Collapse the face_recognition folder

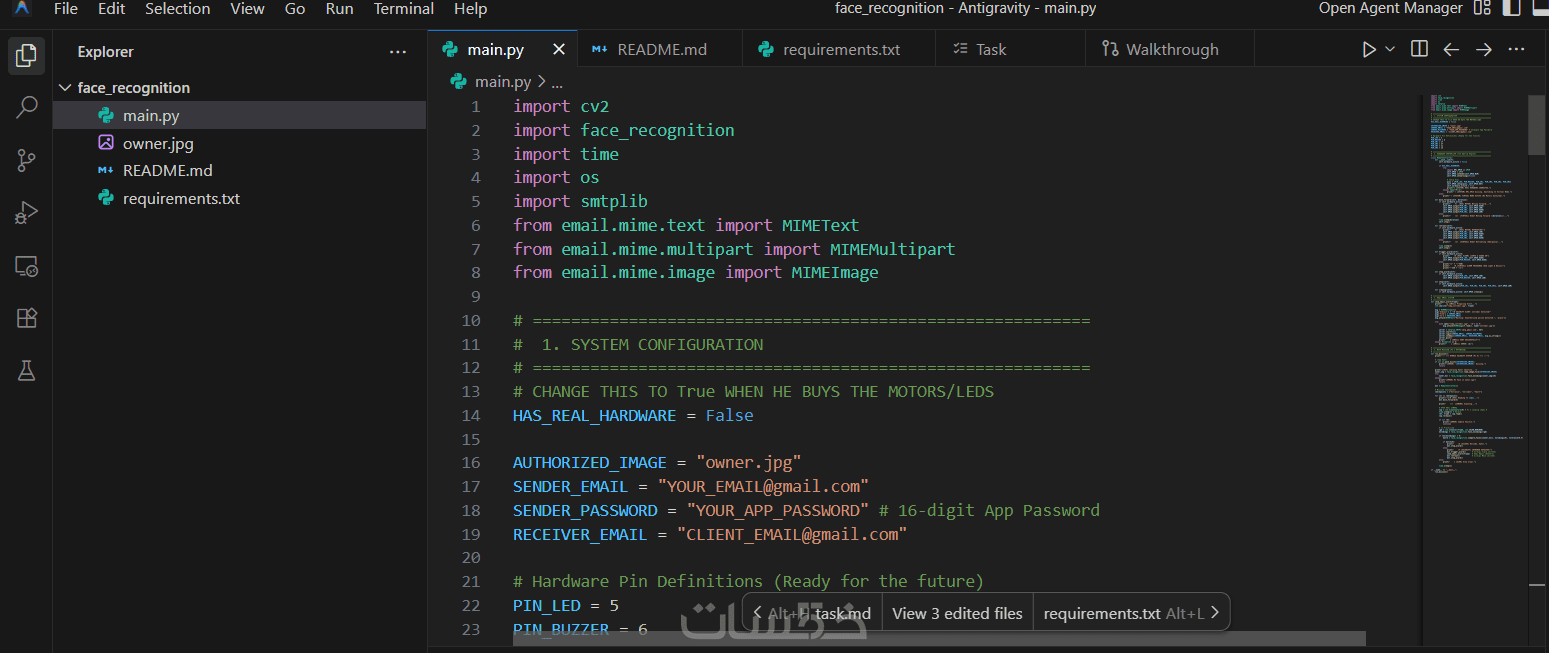(x=66, y=88)
